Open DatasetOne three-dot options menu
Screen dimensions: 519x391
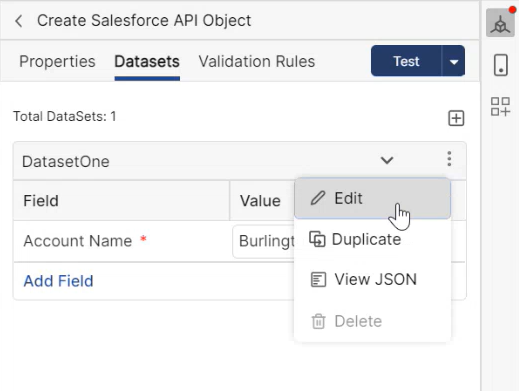coord(449,159)
